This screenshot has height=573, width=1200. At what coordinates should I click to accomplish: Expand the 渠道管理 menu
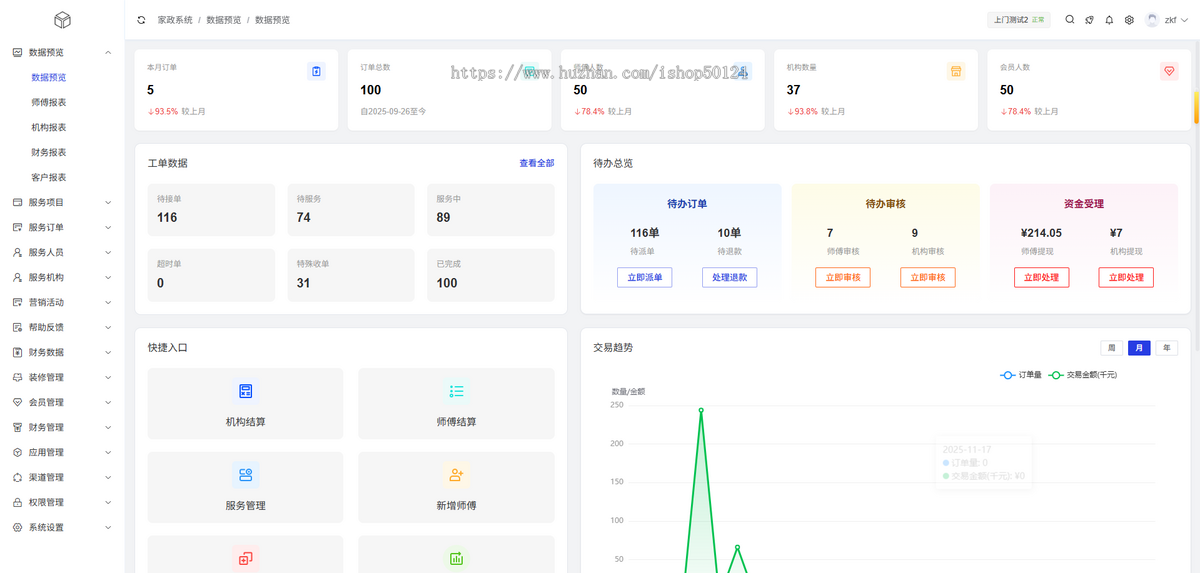click(62, 477)
